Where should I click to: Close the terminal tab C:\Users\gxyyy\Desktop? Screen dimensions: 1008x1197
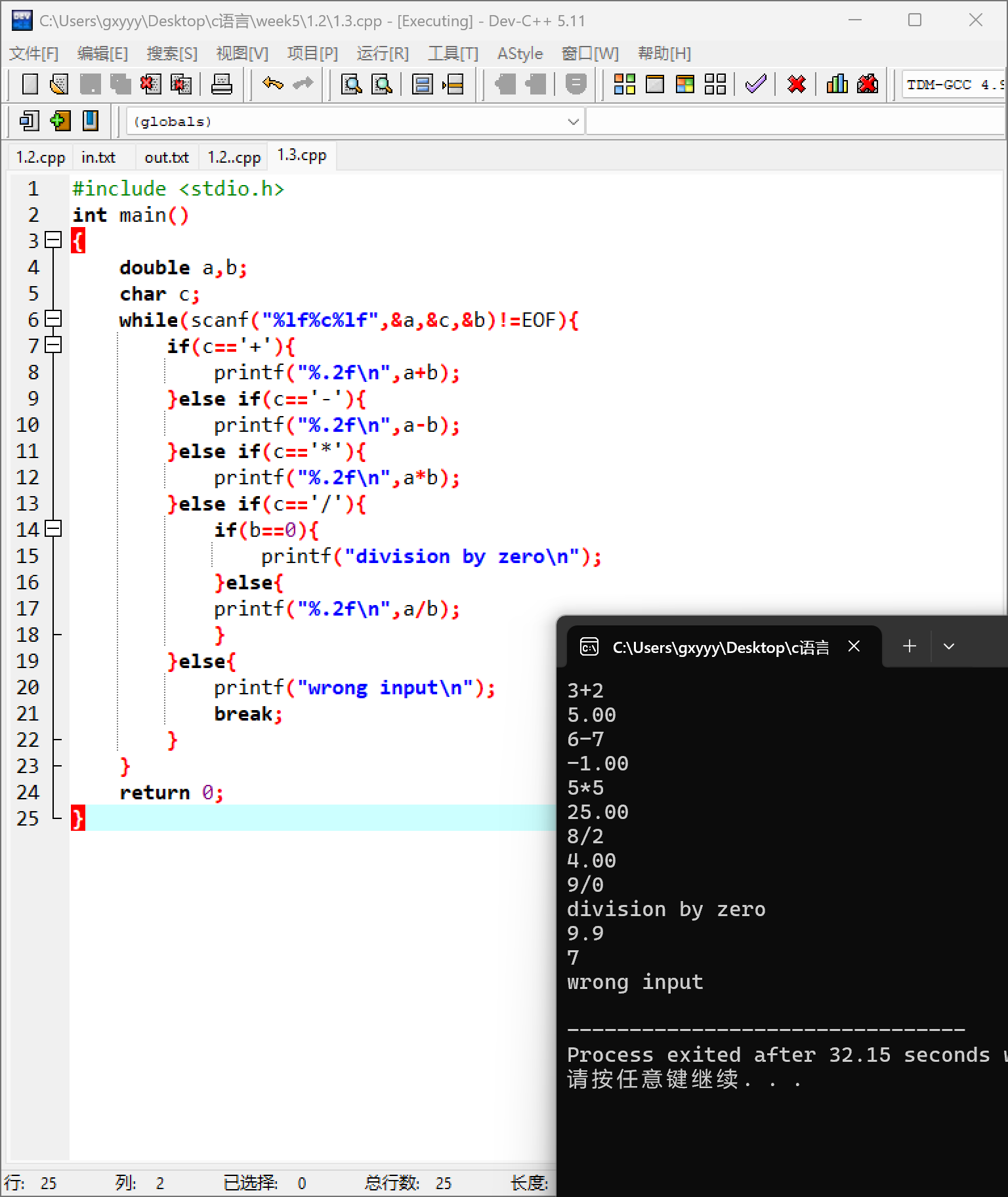pyautogui.click(x=854, y=646)
